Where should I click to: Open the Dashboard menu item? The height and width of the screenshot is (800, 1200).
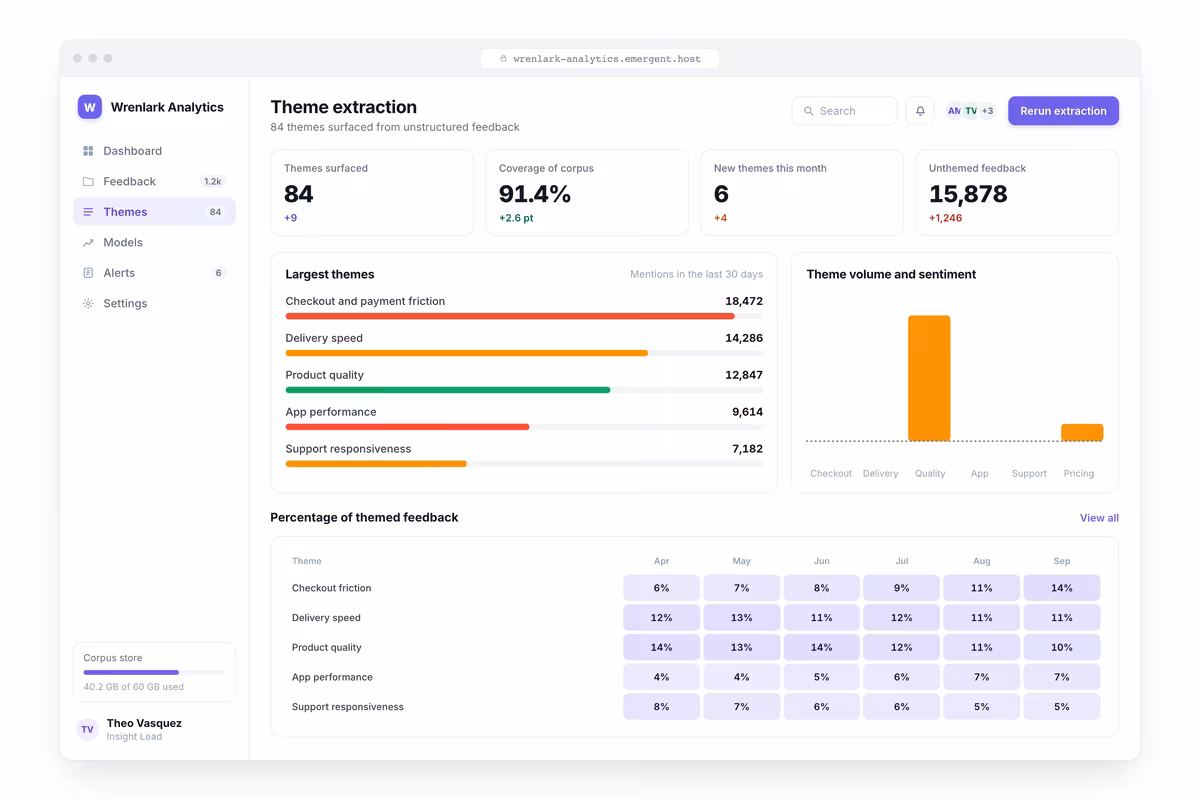(154, 151)
